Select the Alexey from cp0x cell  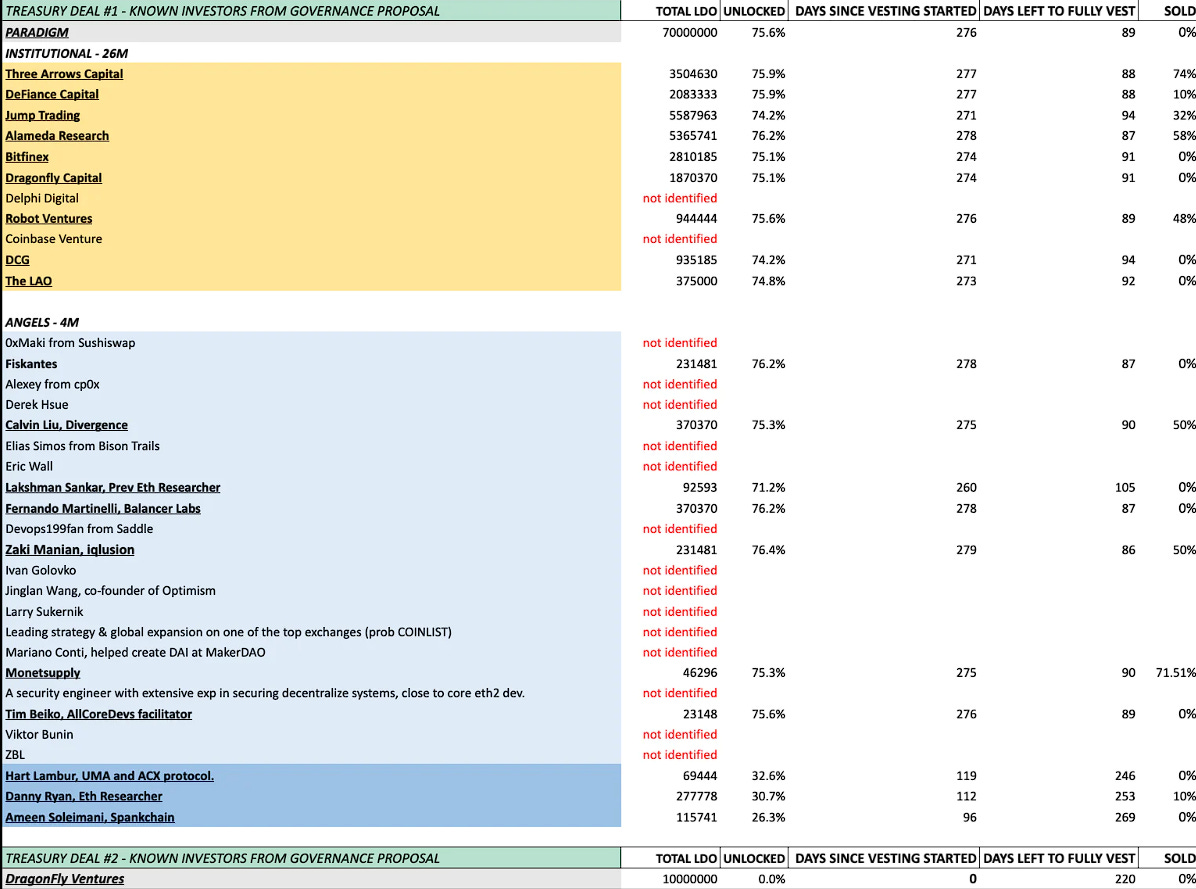point(53,384)
